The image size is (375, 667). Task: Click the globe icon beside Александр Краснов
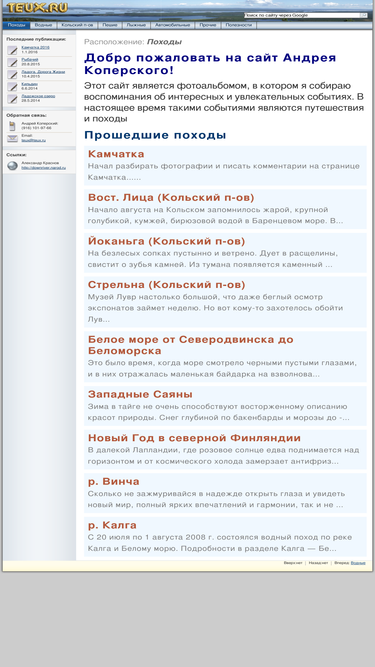pyautogui.click(x=12, y=165)
